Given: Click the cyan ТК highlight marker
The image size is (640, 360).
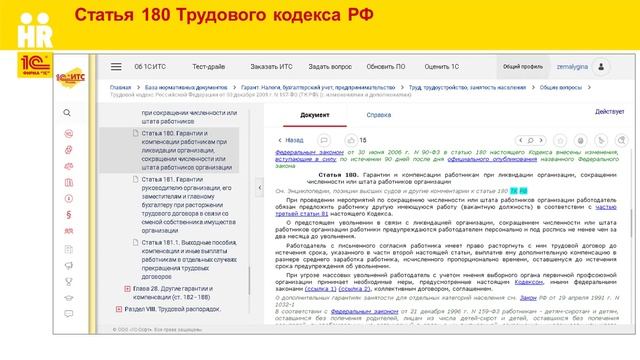Looking at the screenshot, I should pos(514,191).
